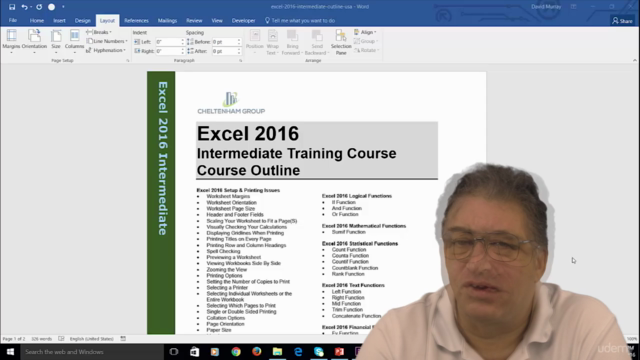The height and width of the screenshot is (360, 640).
Task: Switch to the References tab
Action: pyautogui.click(x=136, y=20)
